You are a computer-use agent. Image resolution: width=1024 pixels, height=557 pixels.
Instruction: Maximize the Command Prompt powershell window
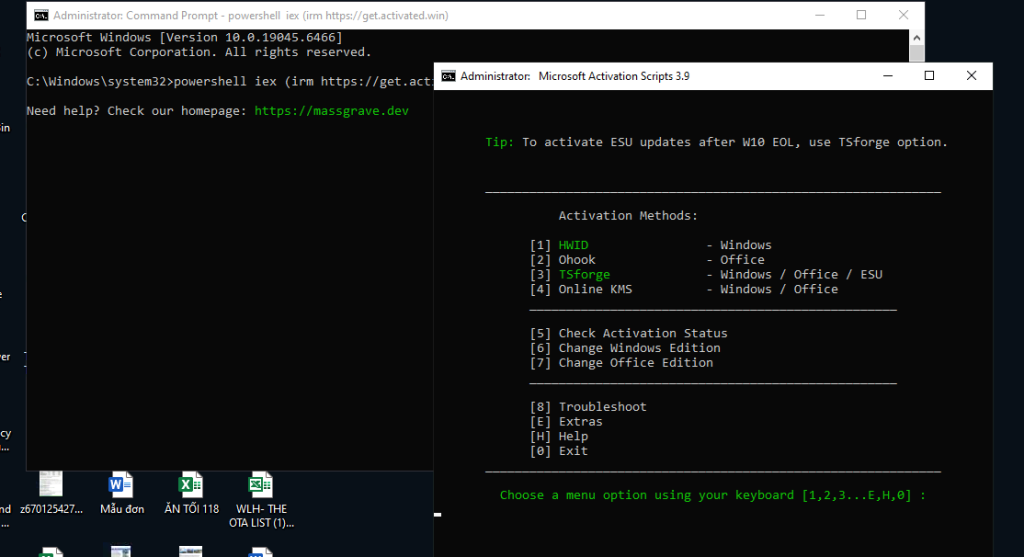(861, 15)
